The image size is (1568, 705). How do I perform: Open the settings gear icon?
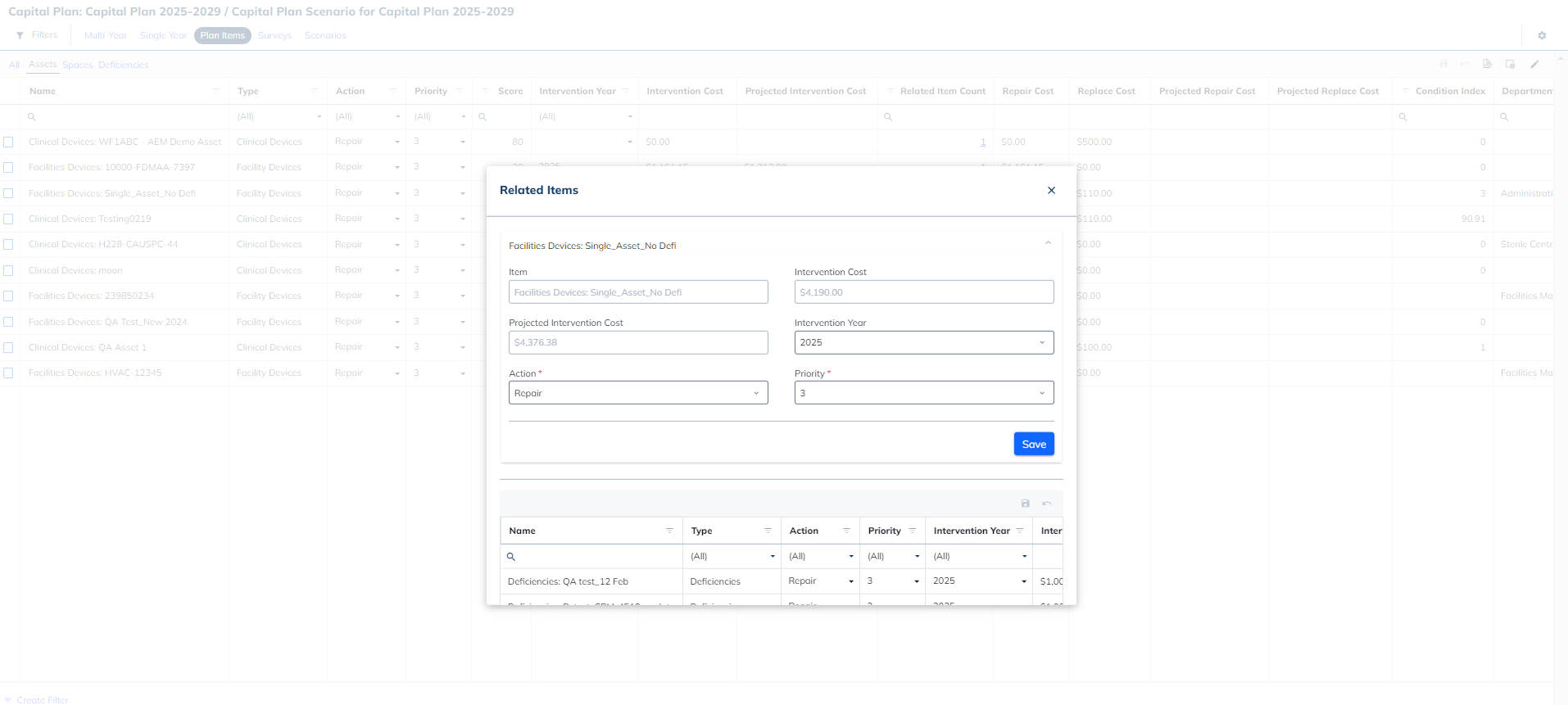pos(1542,35)
